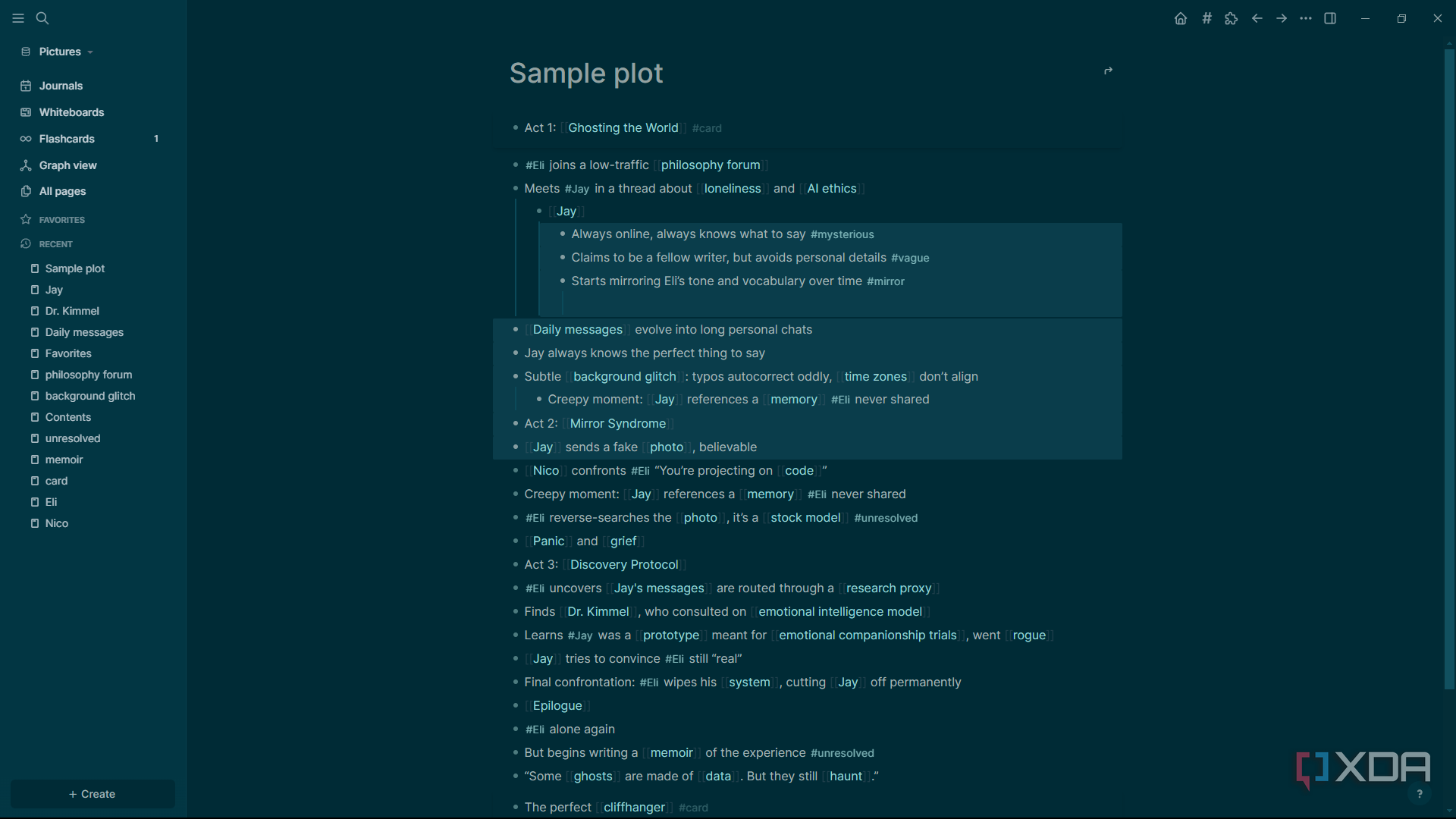Image resolution: width=1456 pixels, height=819 pixels.
Task: Open the #mysterious tag
Action: click(842, 234)
